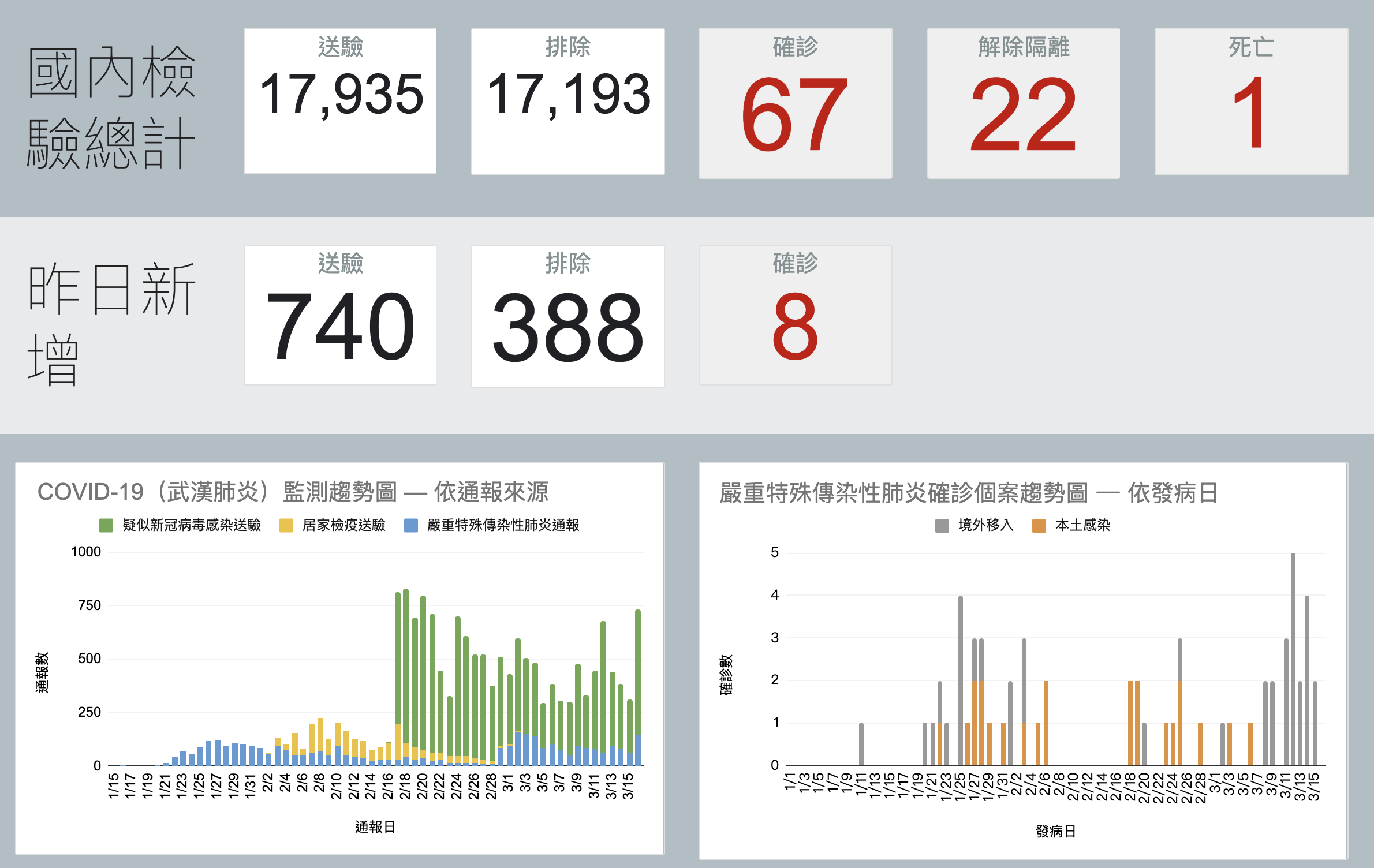1374x868 pixels.
Task: Open the total 確診 67 card
Action: 795,103
